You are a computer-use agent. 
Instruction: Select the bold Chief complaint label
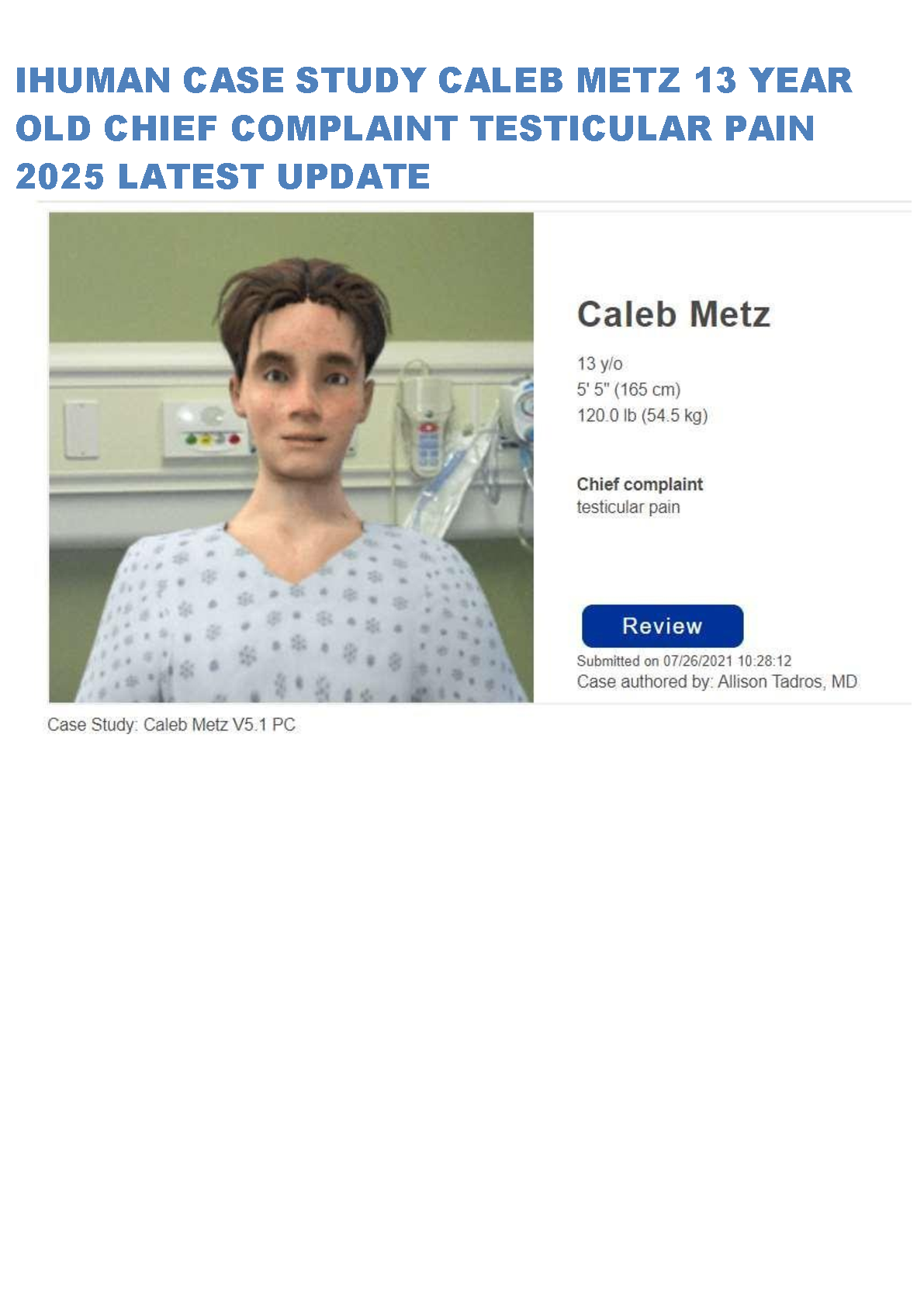(x=639, y=484)
